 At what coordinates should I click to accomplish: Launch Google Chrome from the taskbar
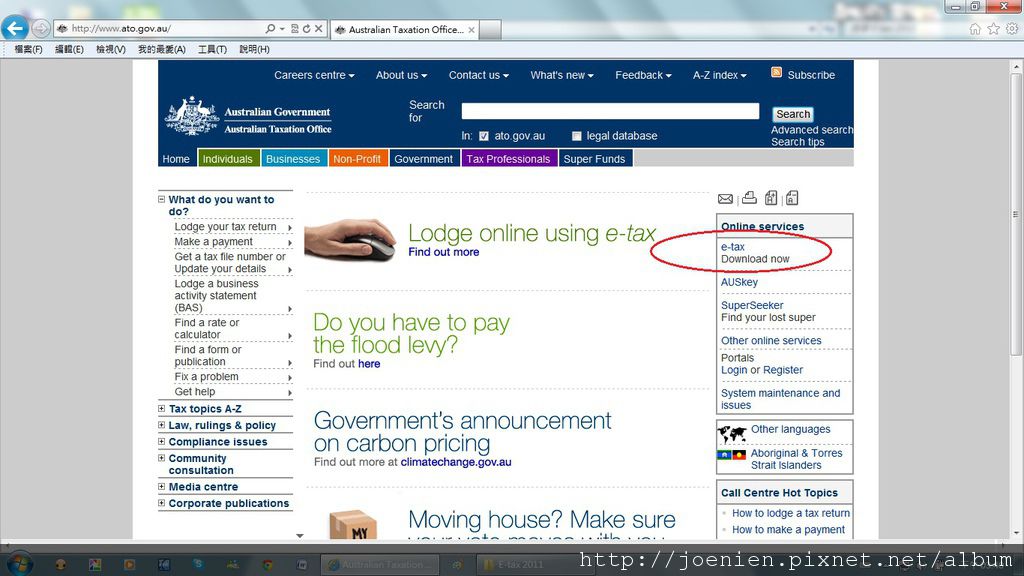(x=267, y=564)
